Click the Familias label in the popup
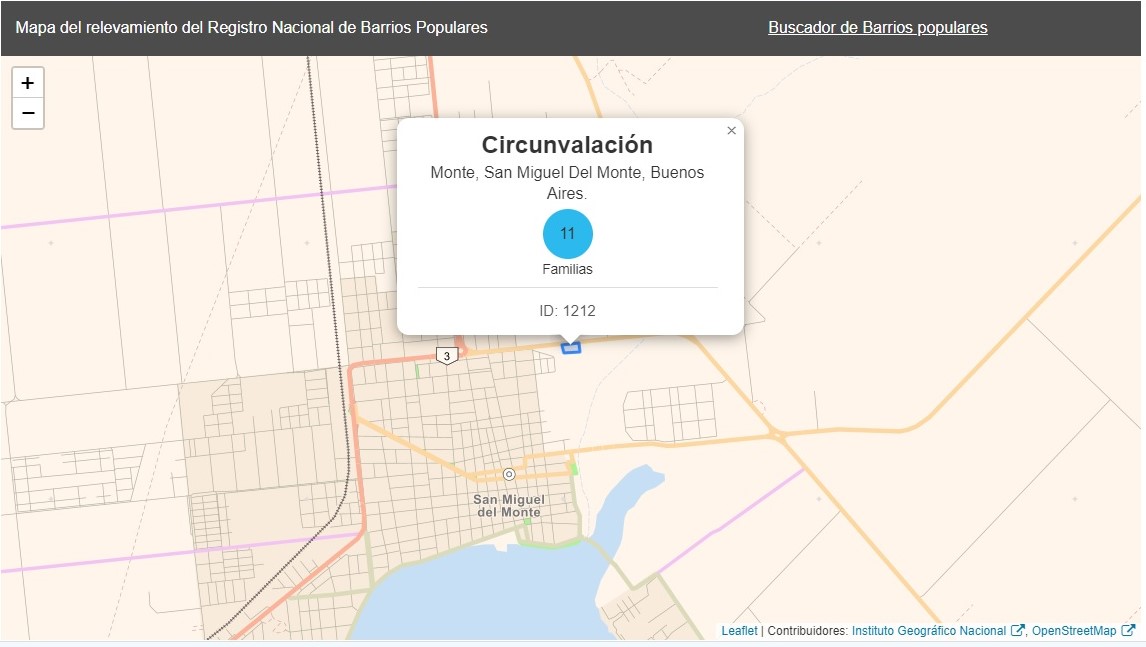This screenshot has height=647, width=1146. pyautogui.click(x=567, y=269)
